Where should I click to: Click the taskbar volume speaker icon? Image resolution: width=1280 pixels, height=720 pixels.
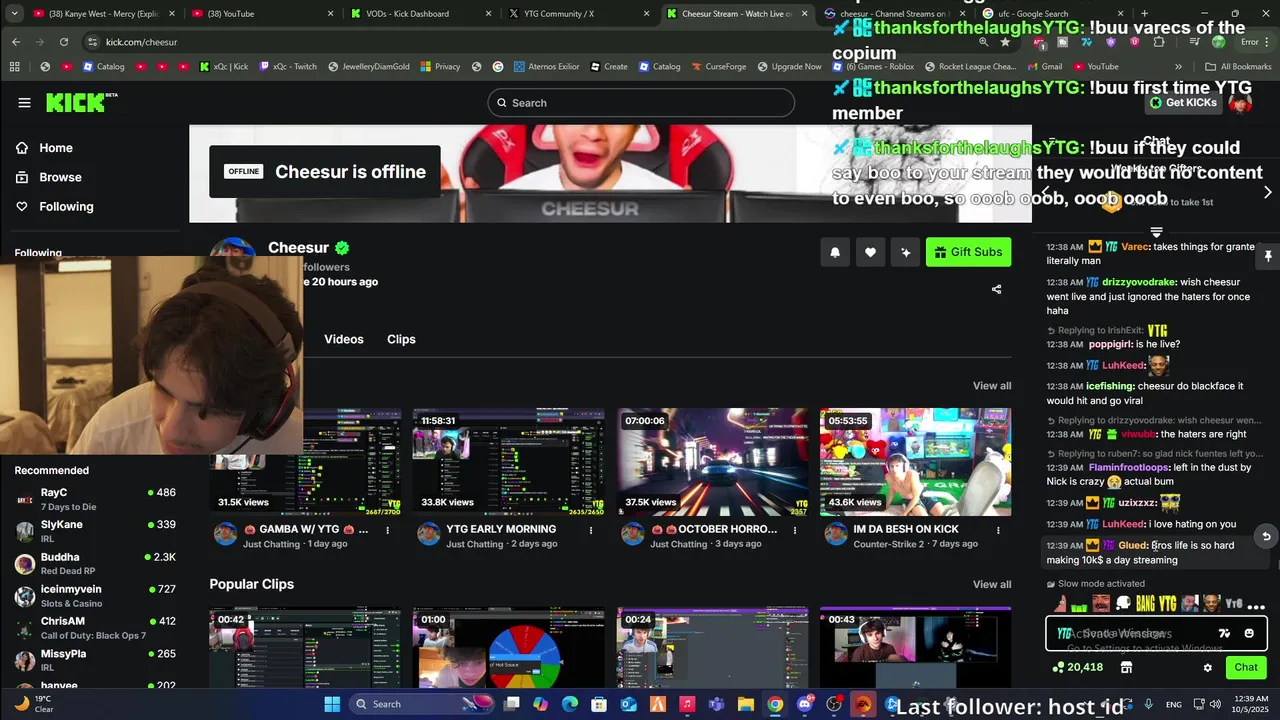tap(1215, 704)
